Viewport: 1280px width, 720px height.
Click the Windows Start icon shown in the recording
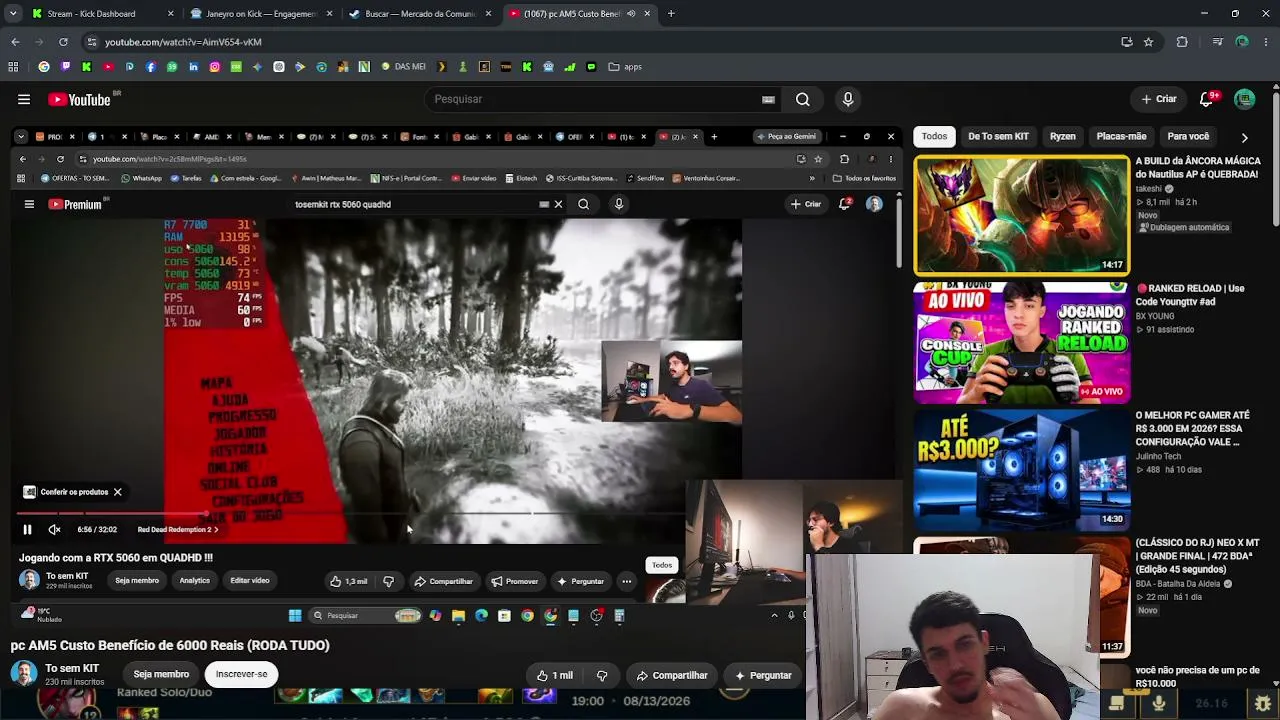(x=295, y=616)
